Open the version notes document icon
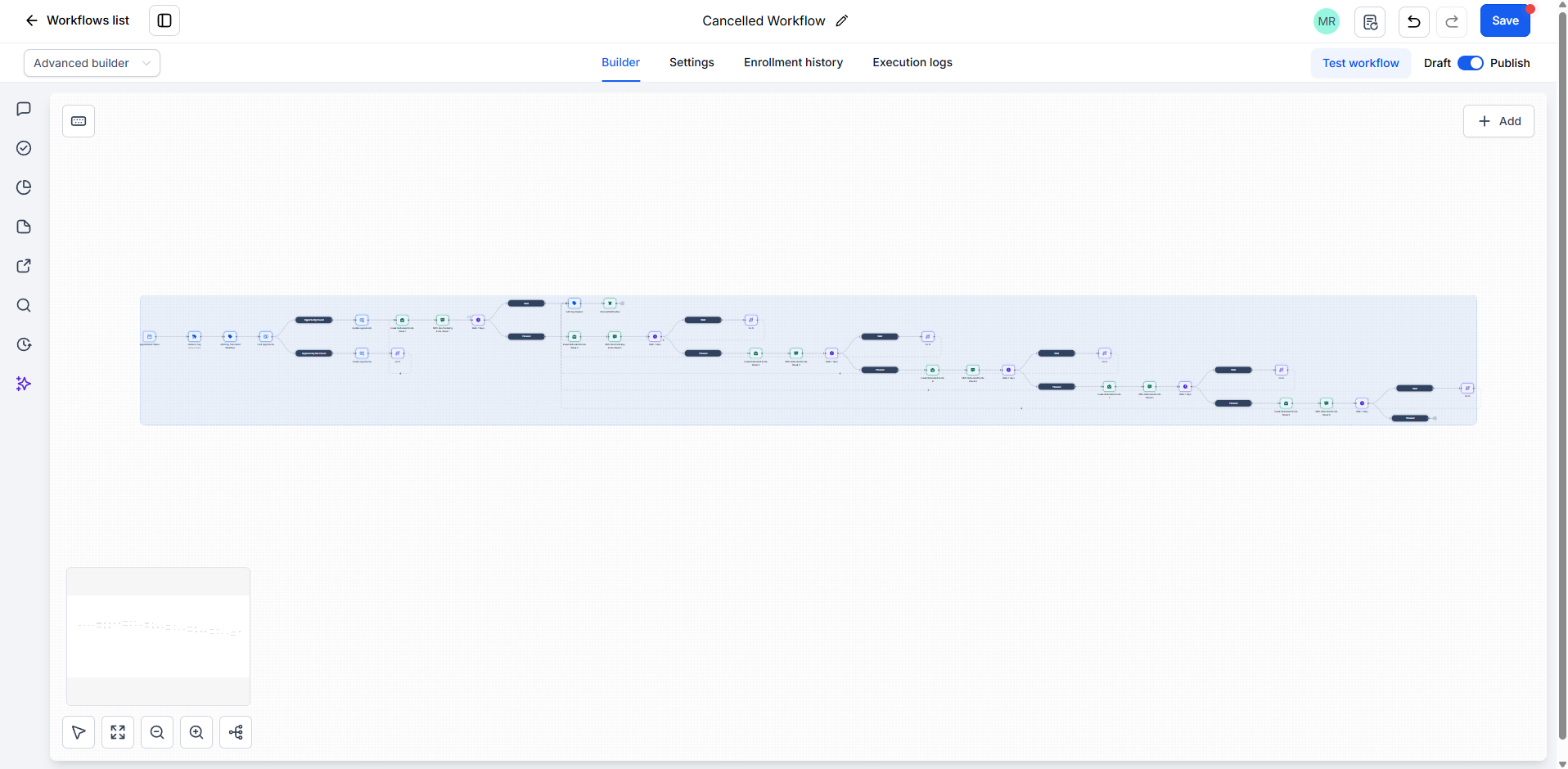Viewport: 1568px width, 769px height. tap(1370, 21)
